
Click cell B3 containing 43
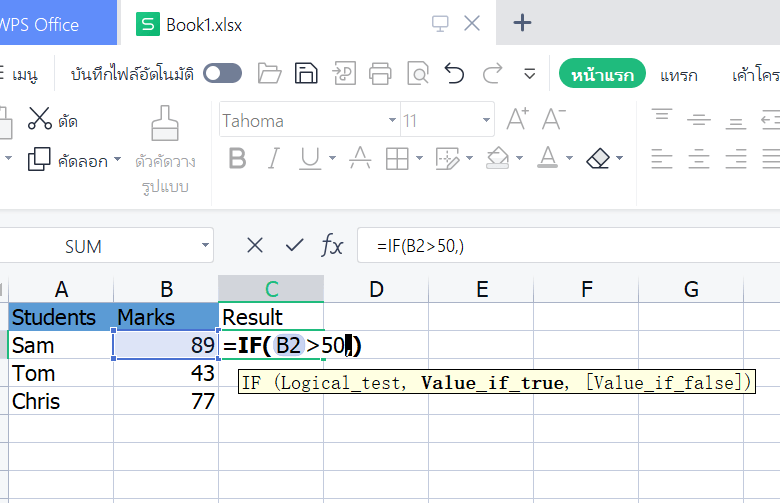(x=166, y=373)
